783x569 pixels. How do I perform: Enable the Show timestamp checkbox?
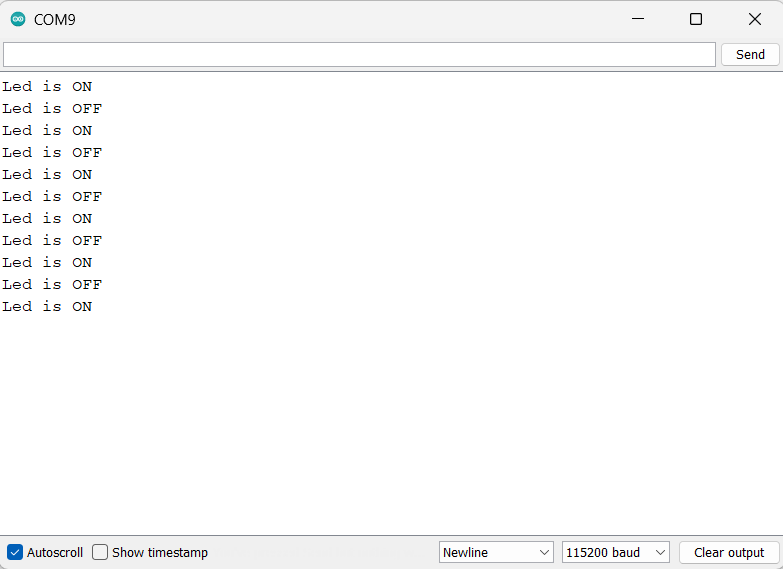click(100, 552)
